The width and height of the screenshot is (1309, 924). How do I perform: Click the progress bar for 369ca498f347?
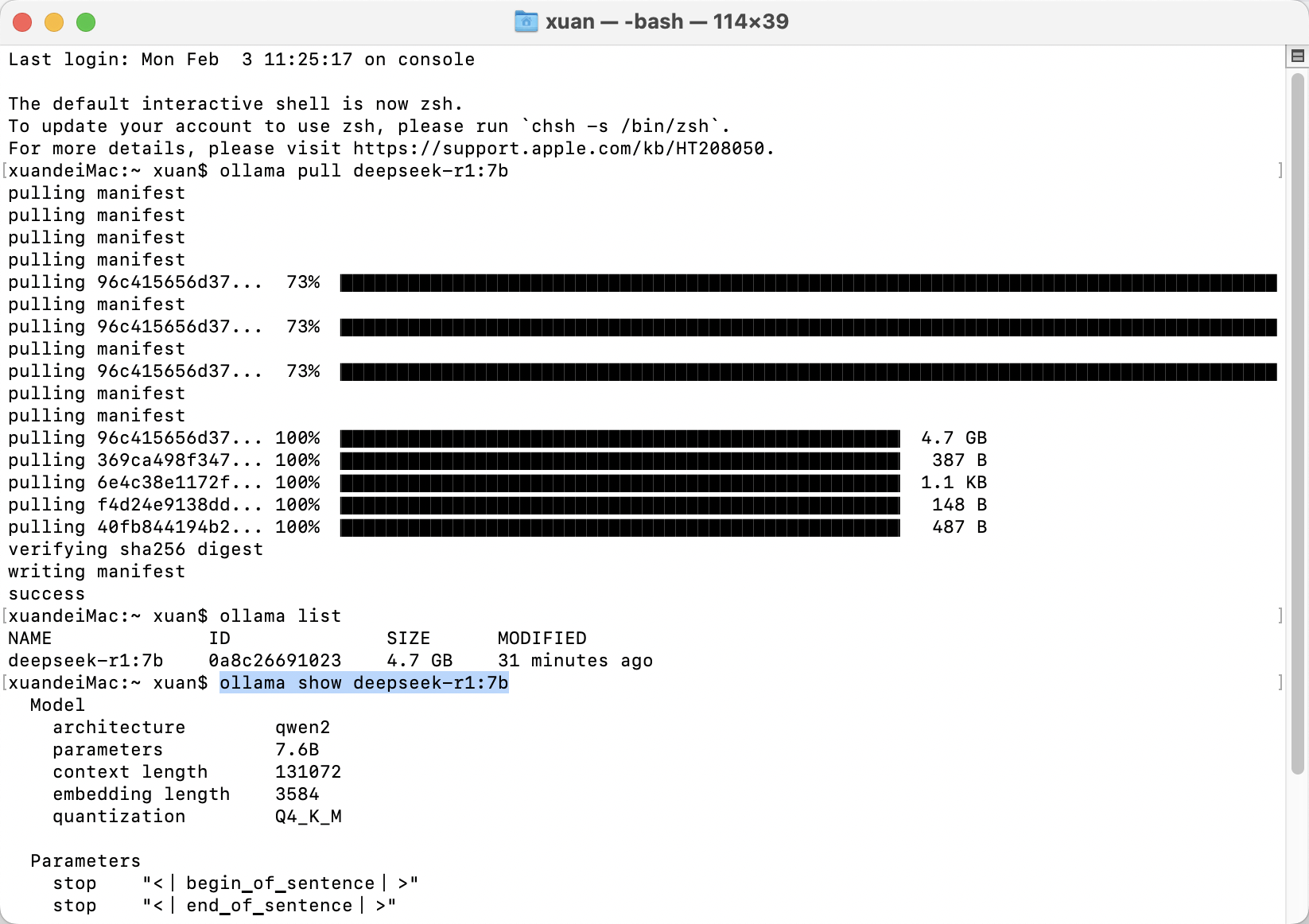coord(620,460)
